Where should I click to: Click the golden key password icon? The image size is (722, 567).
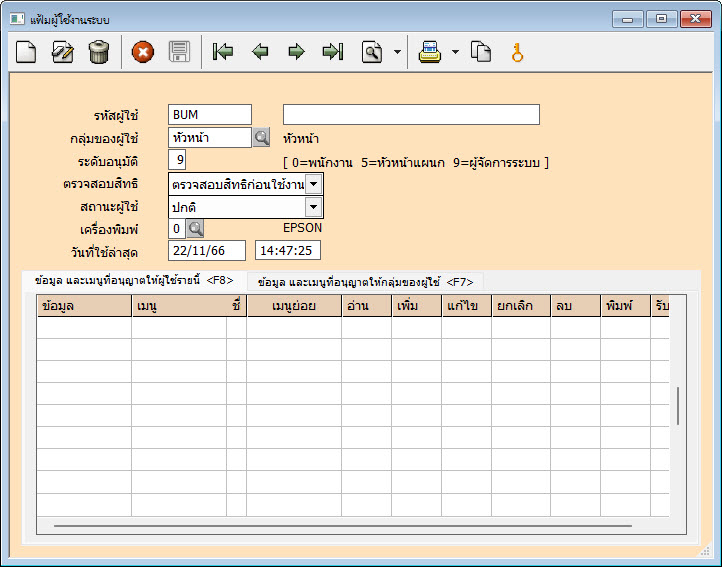click(517, 52)
